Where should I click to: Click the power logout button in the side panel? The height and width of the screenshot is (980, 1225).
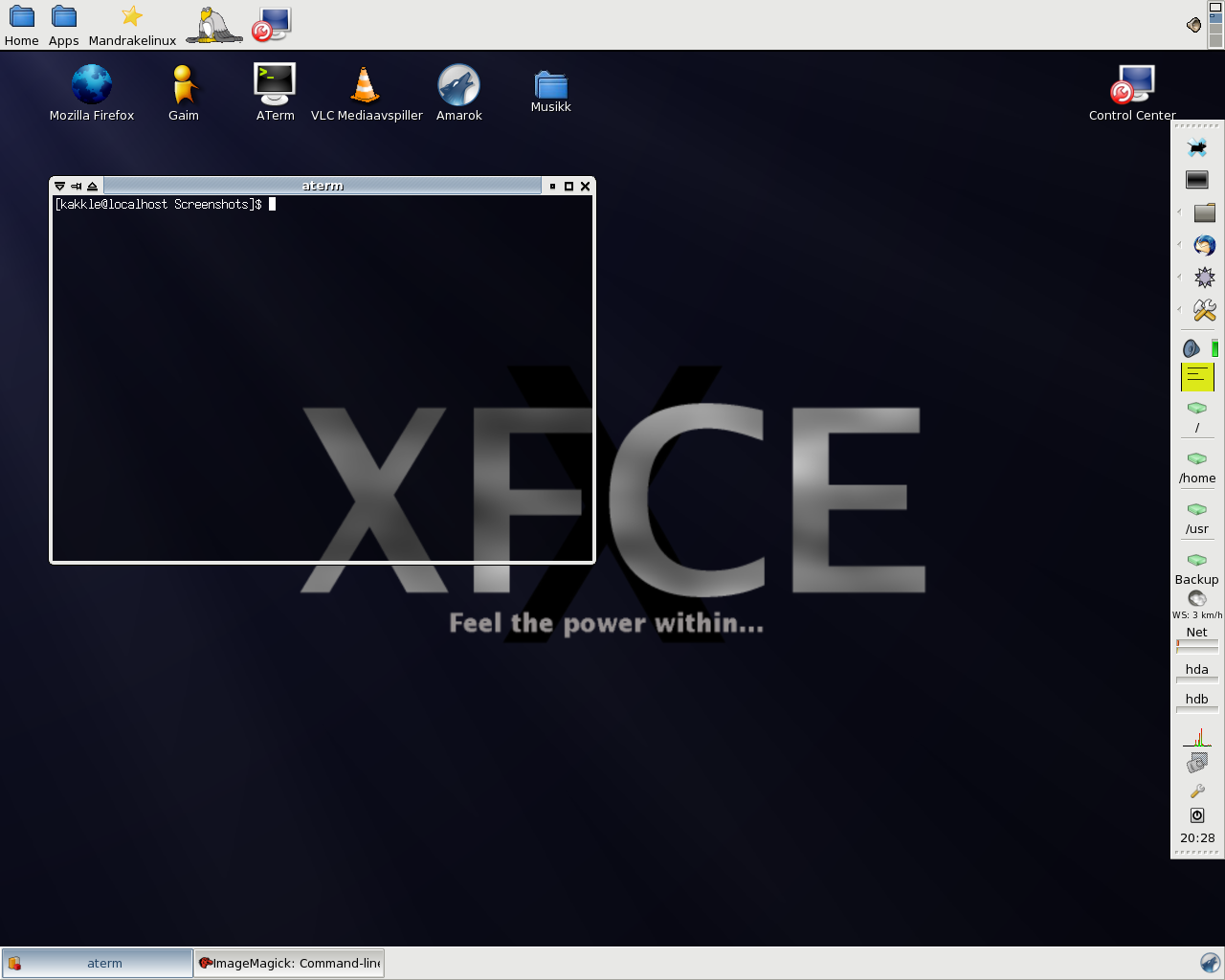coord(1197,815)
